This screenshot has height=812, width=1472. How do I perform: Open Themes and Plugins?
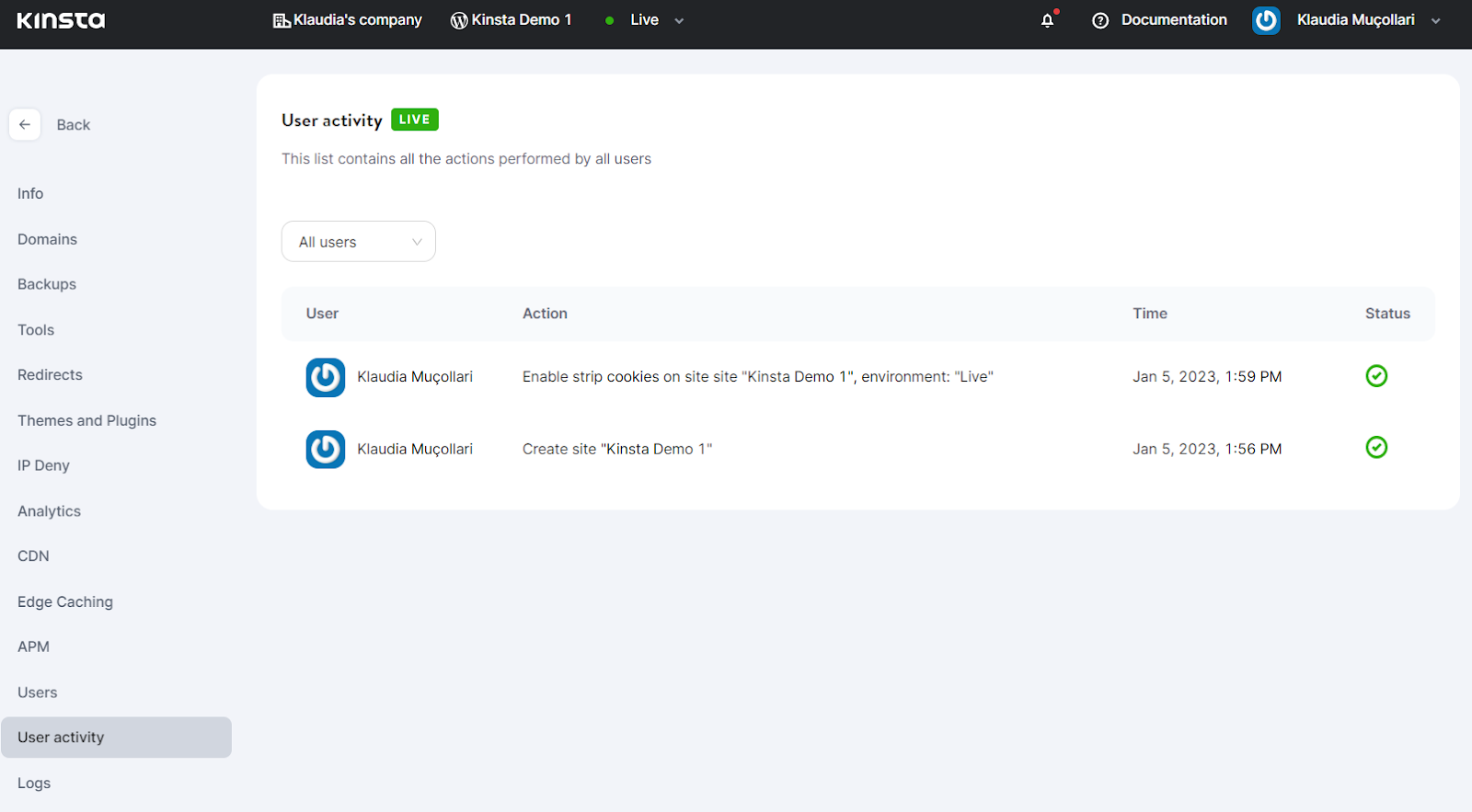(x=86, y=420)
